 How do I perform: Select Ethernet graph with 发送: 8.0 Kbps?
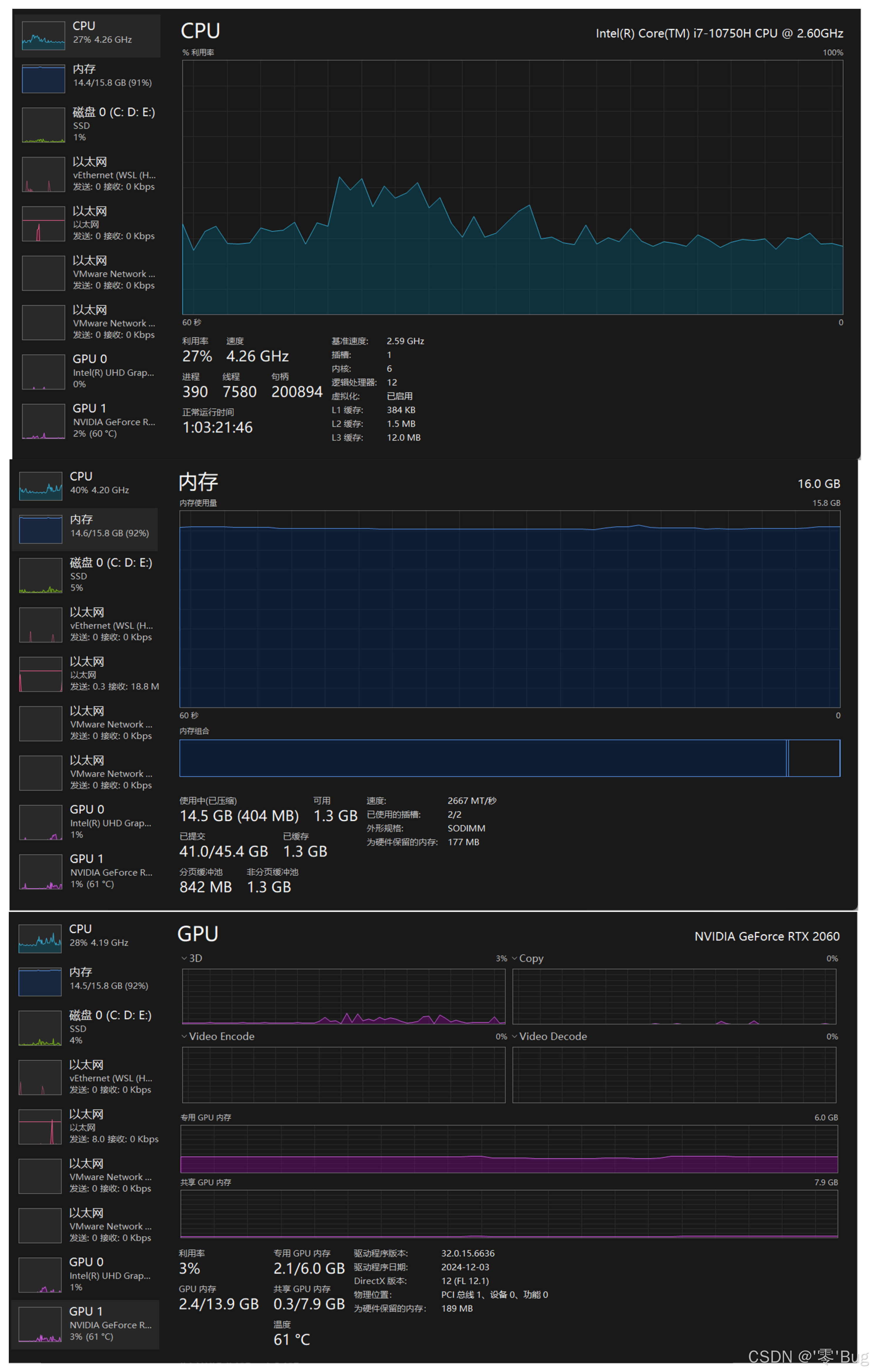coord(40,1127)
